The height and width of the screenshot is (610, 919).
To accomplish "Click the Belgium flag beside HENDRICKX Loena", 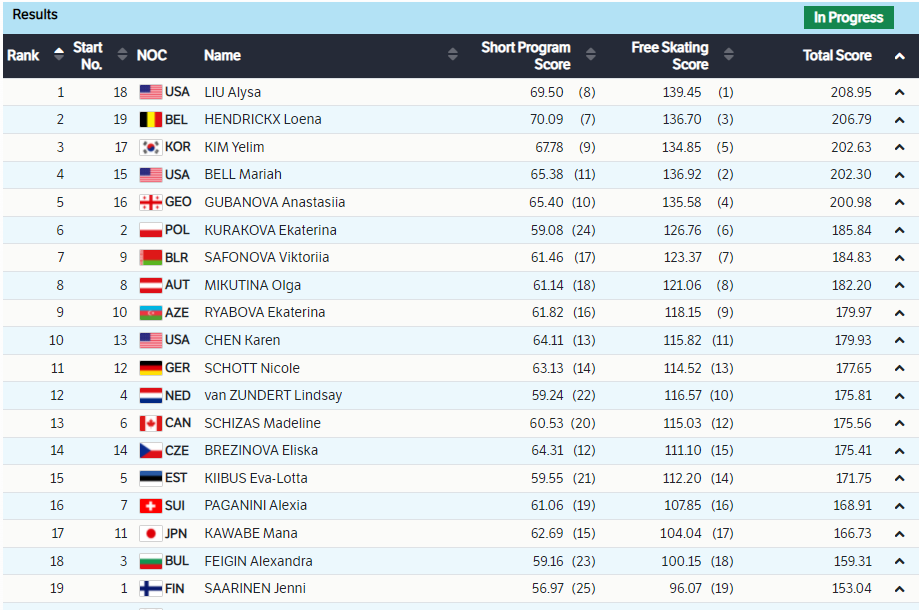I will coord(151,120).
